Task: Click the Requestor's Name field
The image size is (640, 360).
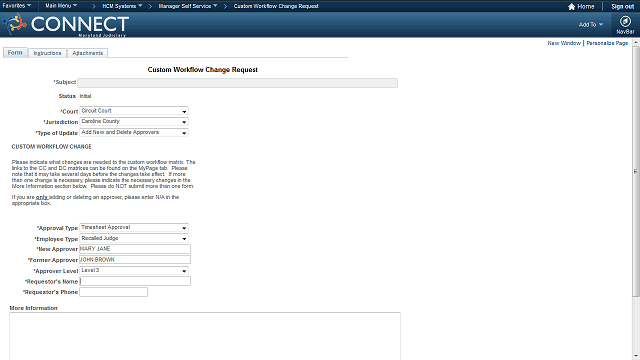Action: [135, 281]
